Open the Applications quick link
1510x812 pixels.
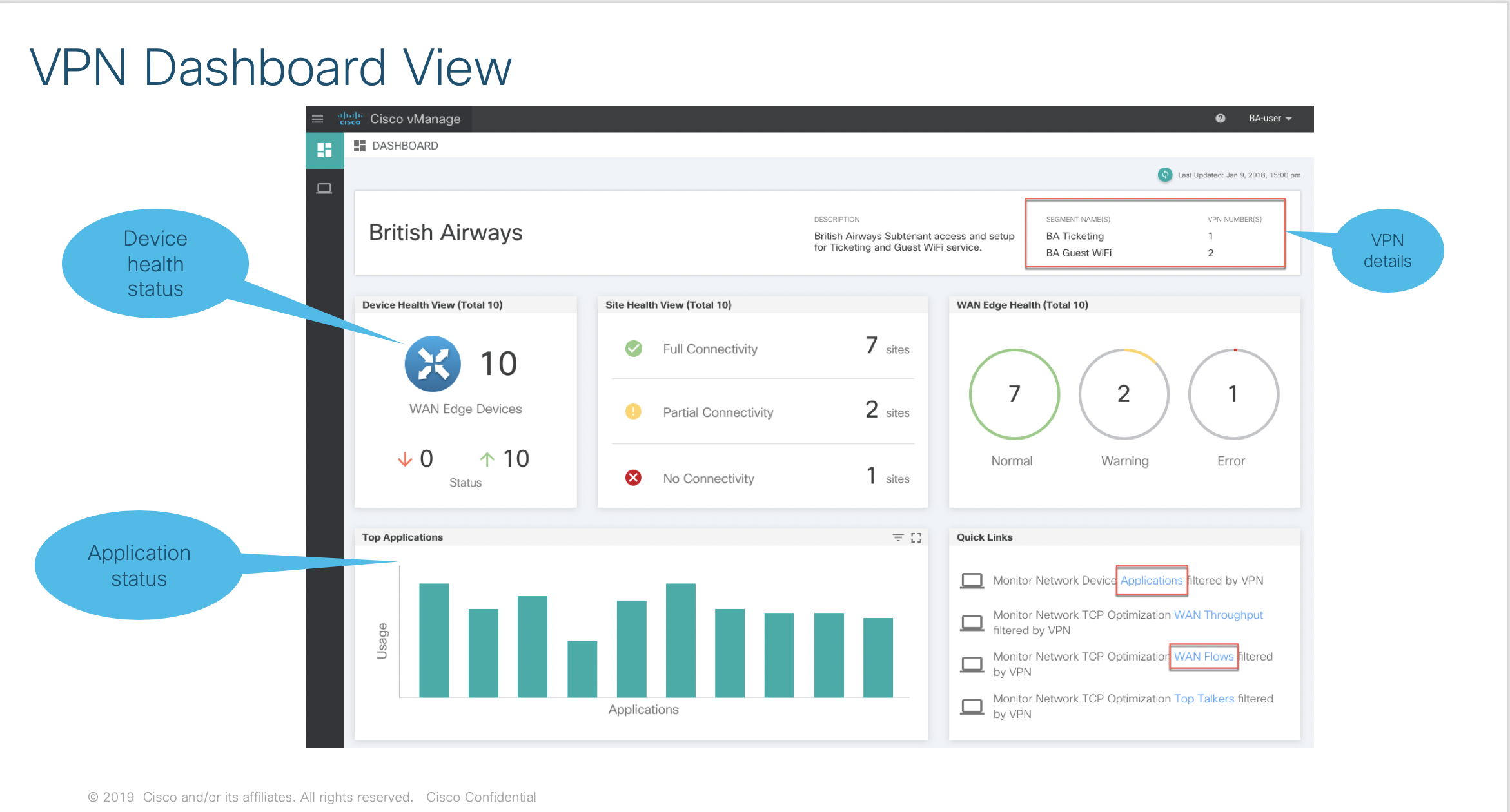pos(1151,581)
